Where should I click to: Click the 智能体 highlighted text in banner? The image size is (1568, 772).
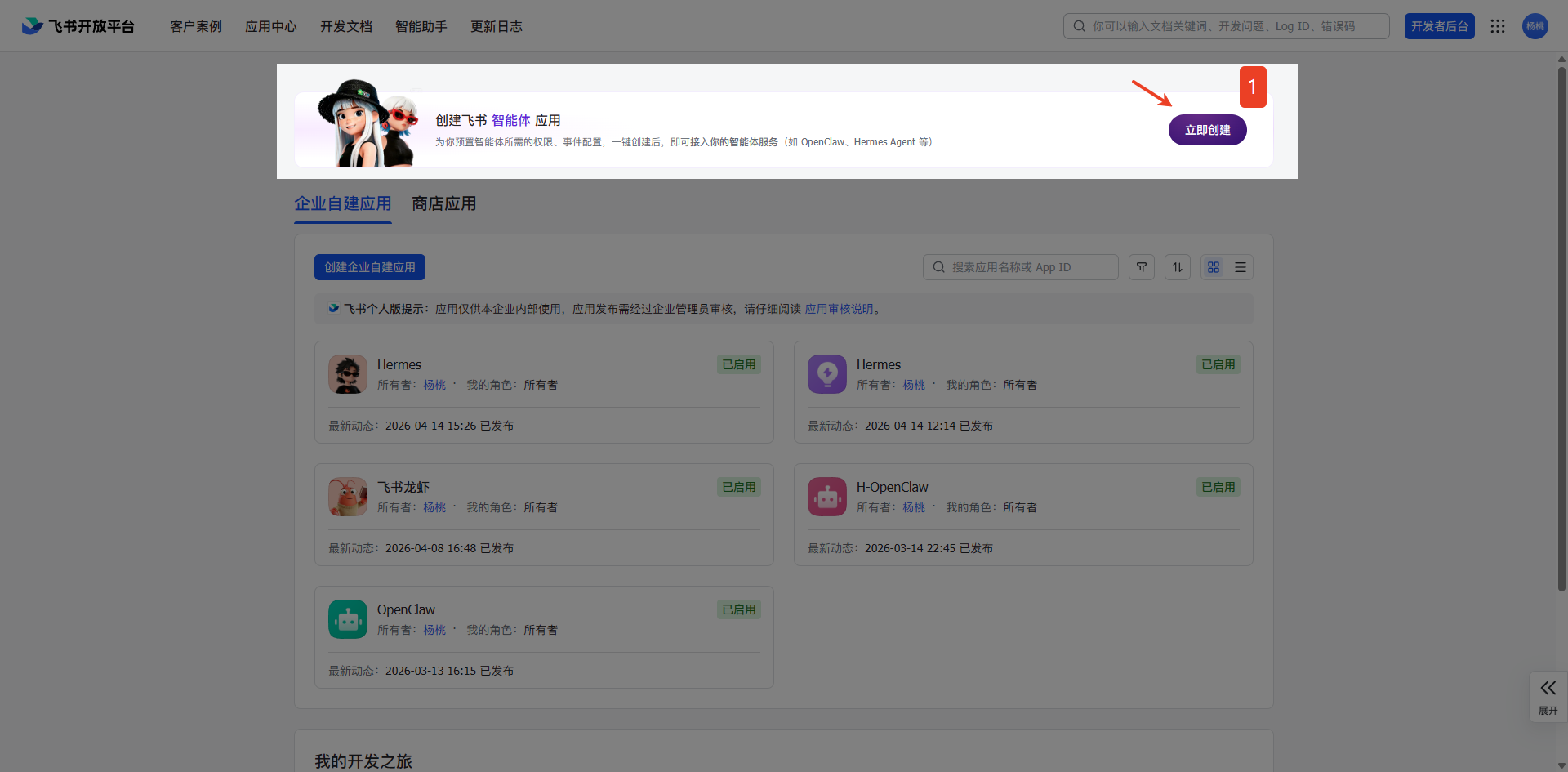point(511,120)
